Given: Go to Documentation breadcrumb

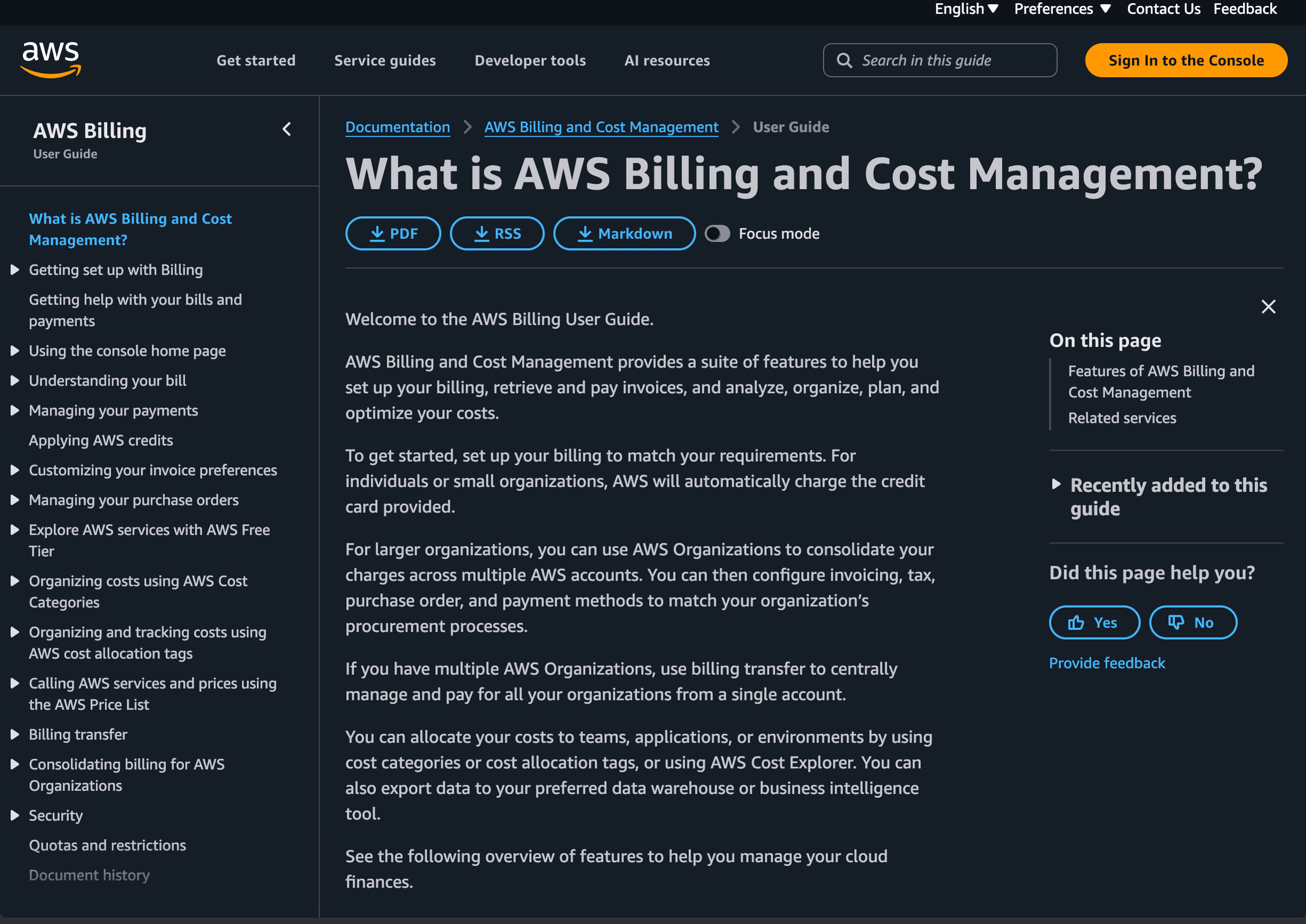Looking at the screenshot, I should (x=398, y=127).
